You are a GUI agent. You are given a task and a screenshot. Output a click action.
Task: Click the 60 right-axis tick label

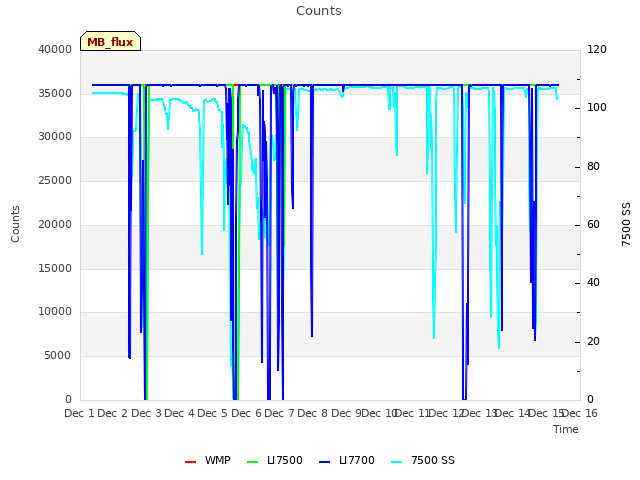pyautogui.click(x=593, y=224)
